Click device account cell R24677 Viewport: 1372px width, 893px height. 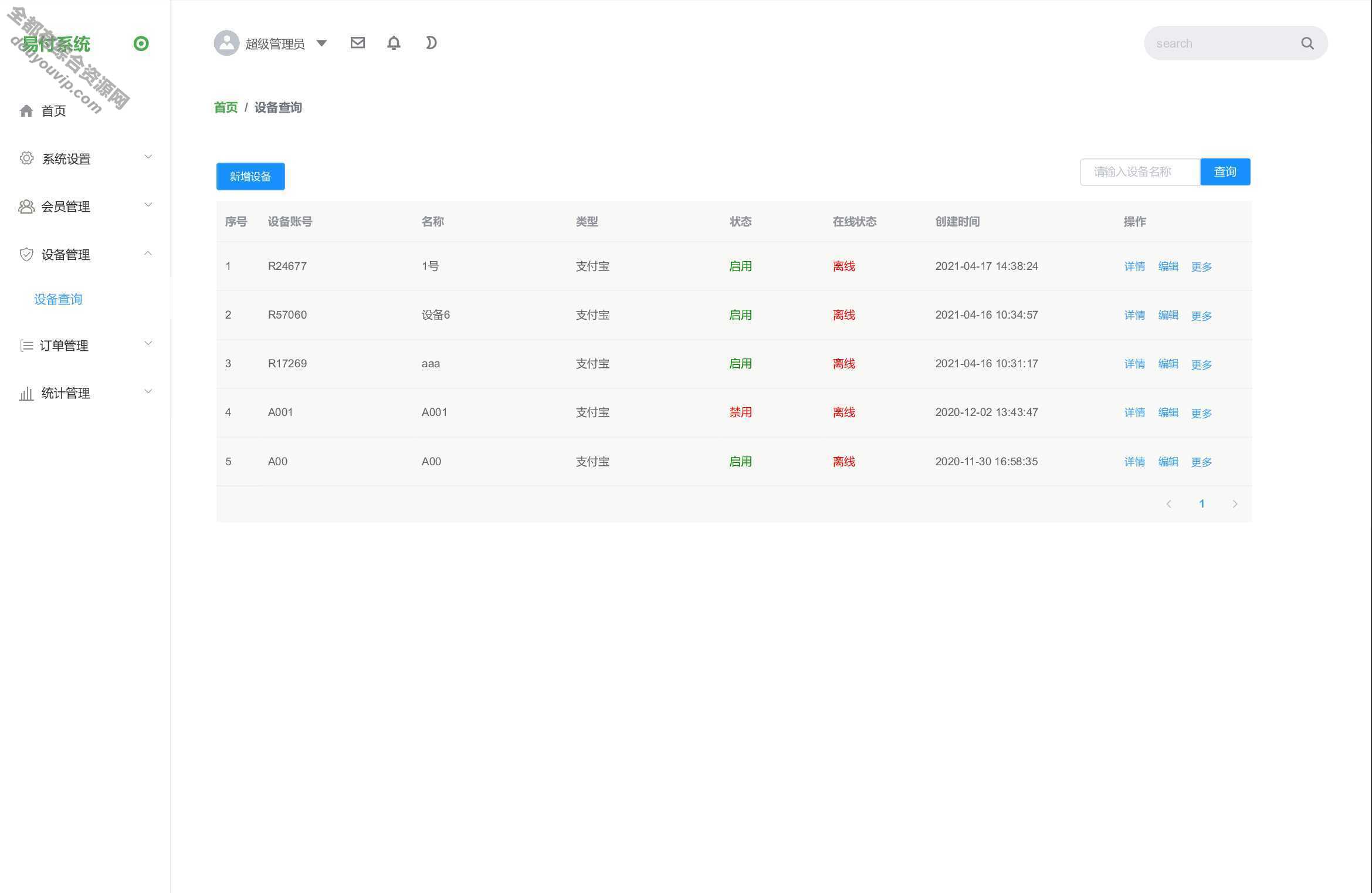(287, 266)
